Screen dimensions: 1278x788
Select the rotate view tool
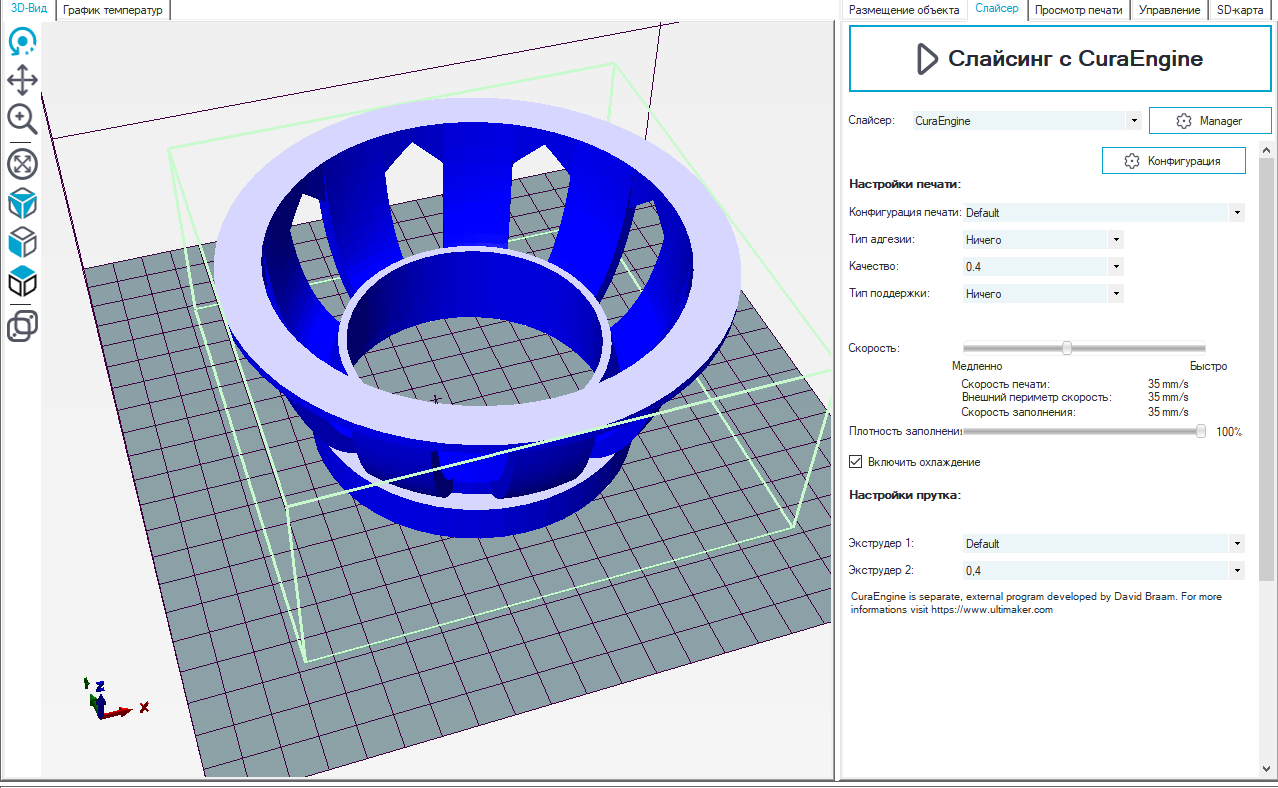click(x=22, y=42)
